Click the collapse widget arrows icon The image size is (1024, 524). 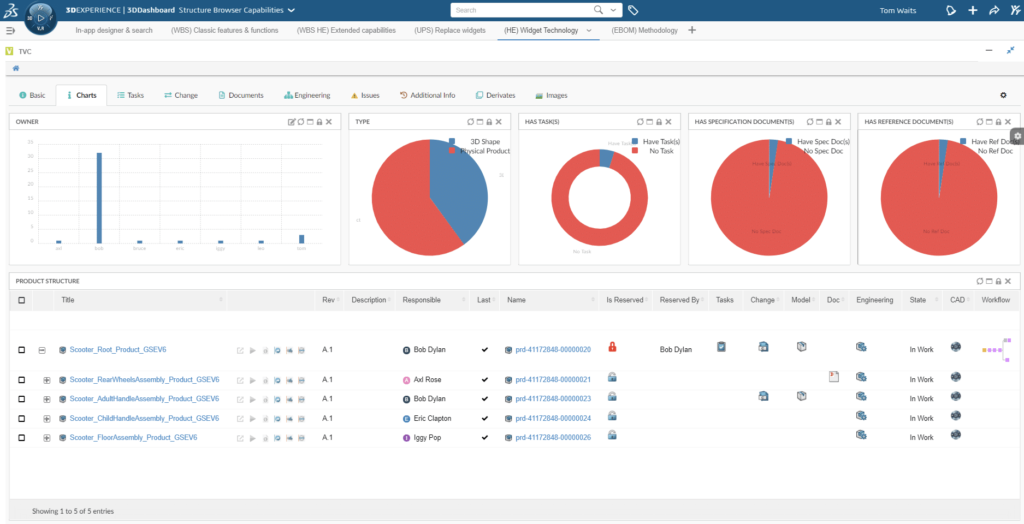click(x=1010, y=50)
